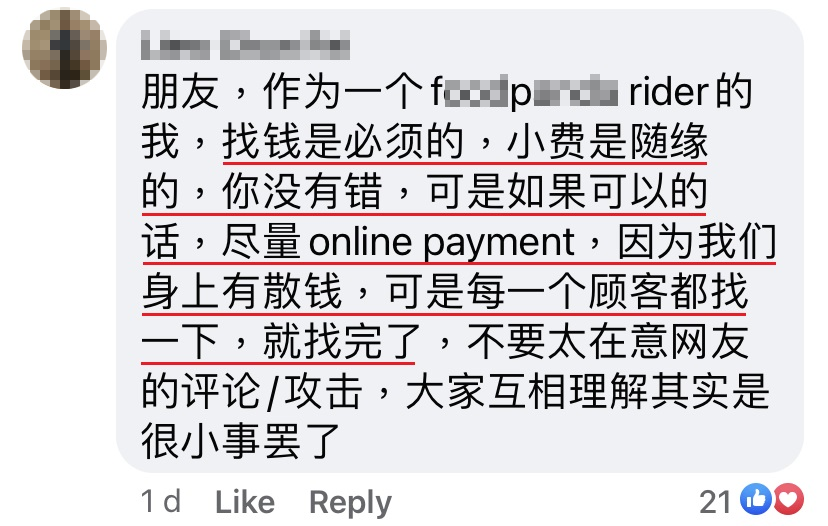Click the opening word "朋友"
The height and width of the screenshot is (526, 828).
click(180, 92)
